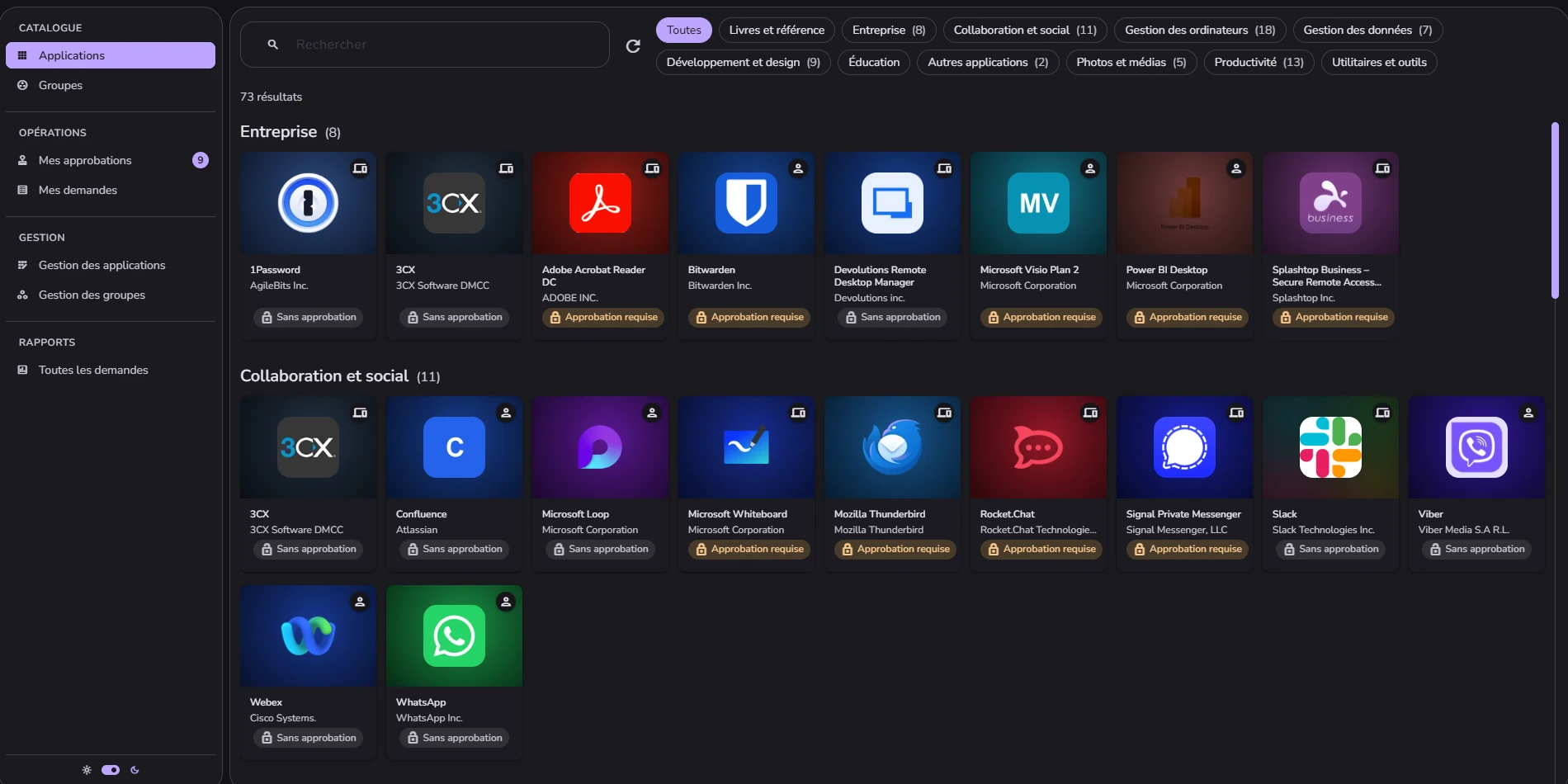The image size is (1568, 784).
Task: Click the Entreprise (8) section heading
Action: coord(290,132)
